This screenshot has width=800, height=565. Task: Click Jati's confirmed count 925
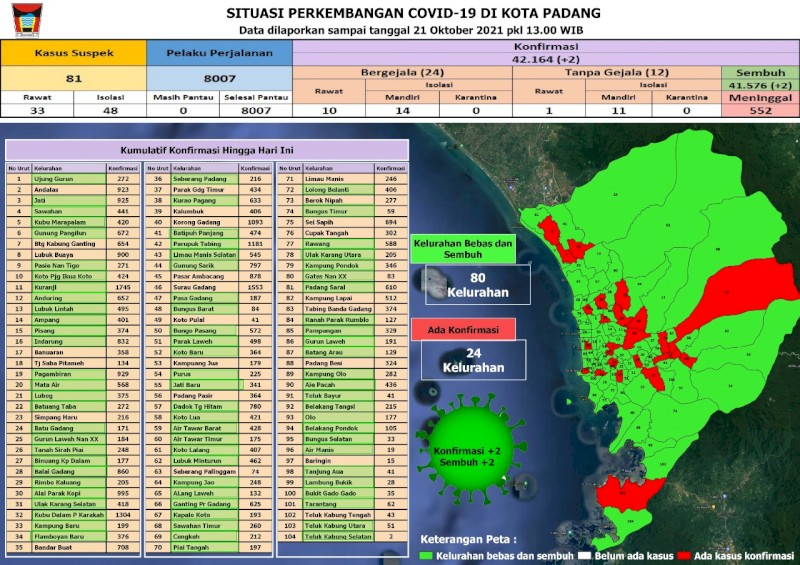(123, 201)
